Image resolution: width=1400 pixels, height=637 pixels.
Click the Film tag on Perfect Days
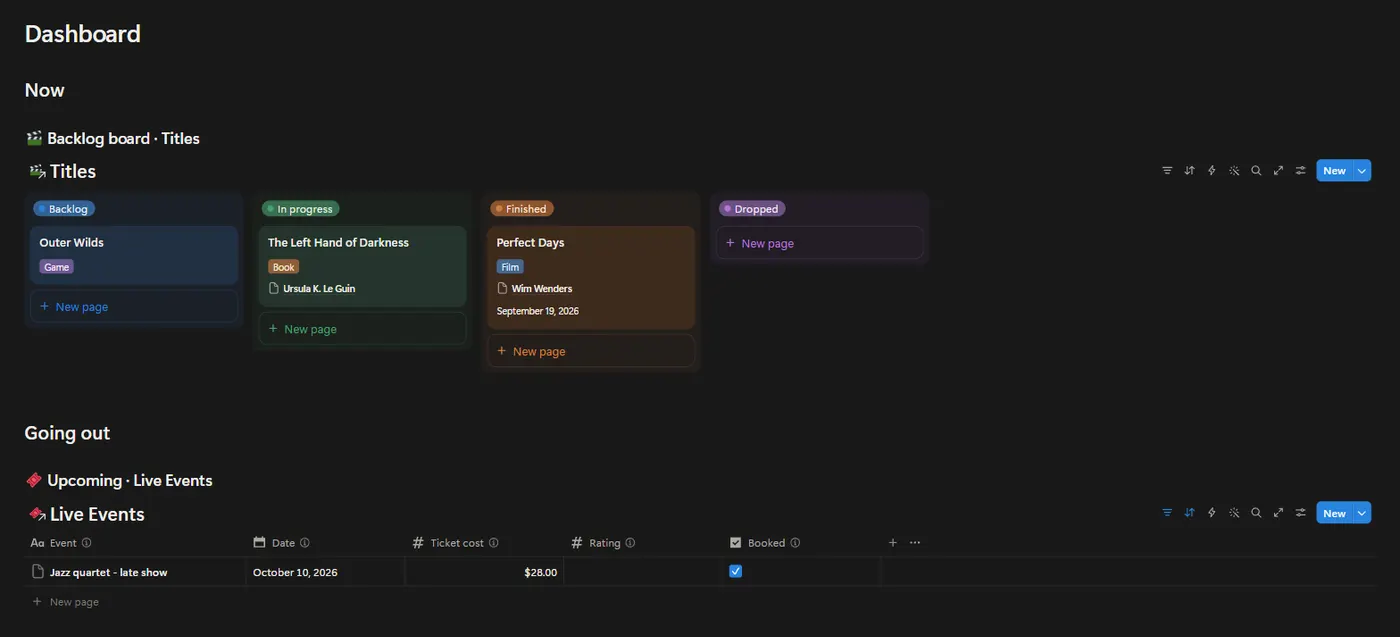point(510,267)
